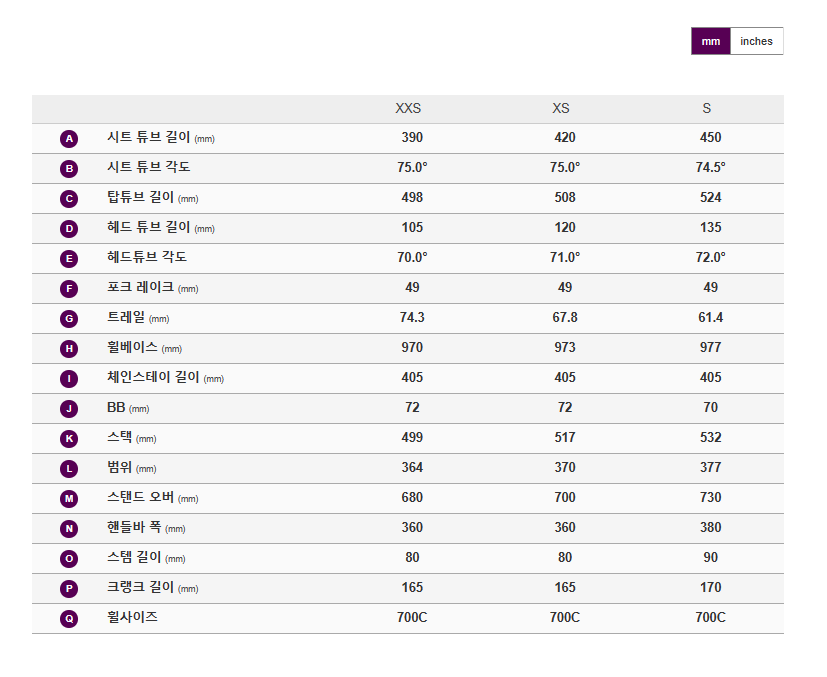Click the 'BB' row label
827x677 pixels.
[116, 407]
